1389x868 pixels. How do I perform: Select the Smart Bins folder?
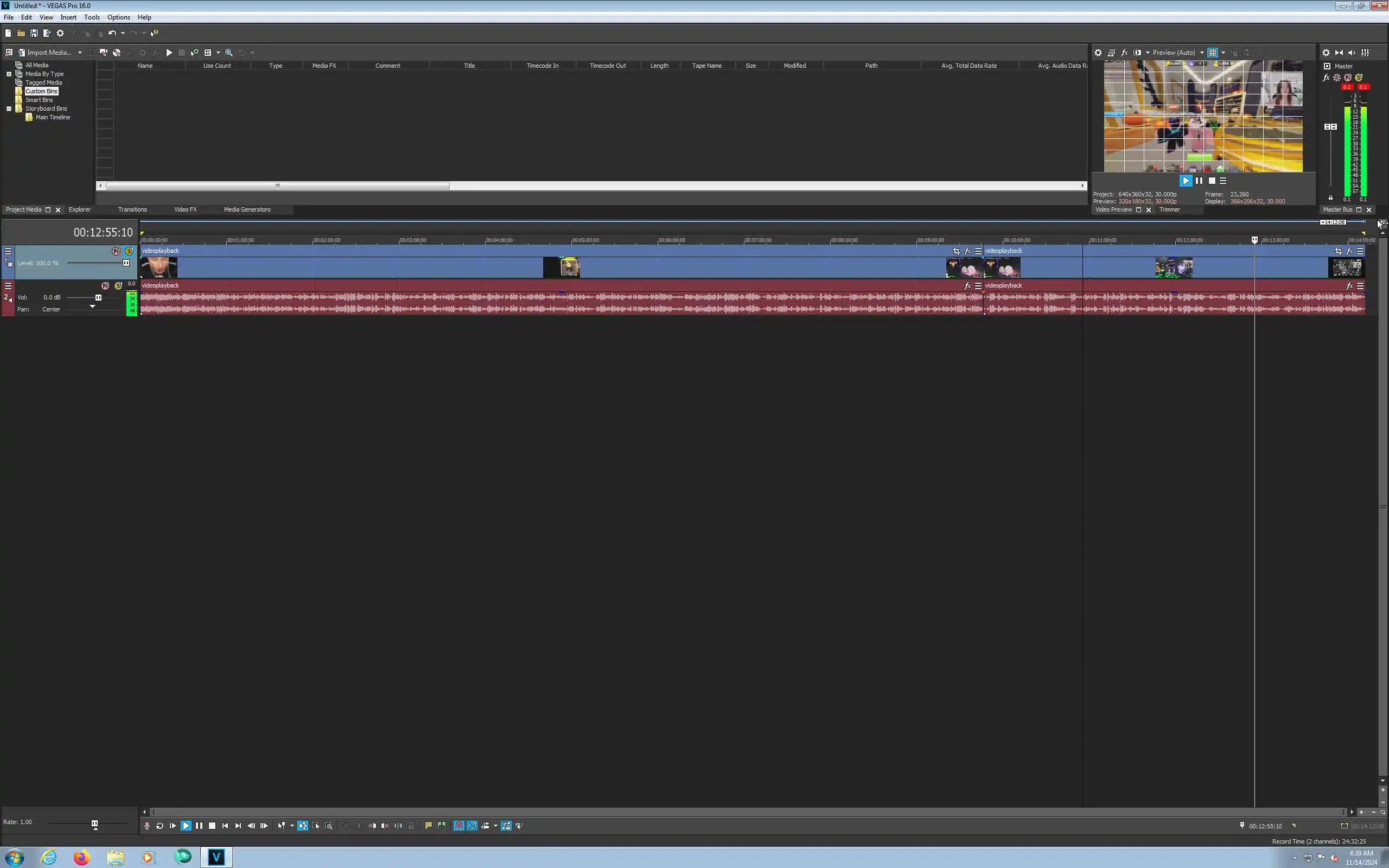(39, 100)
